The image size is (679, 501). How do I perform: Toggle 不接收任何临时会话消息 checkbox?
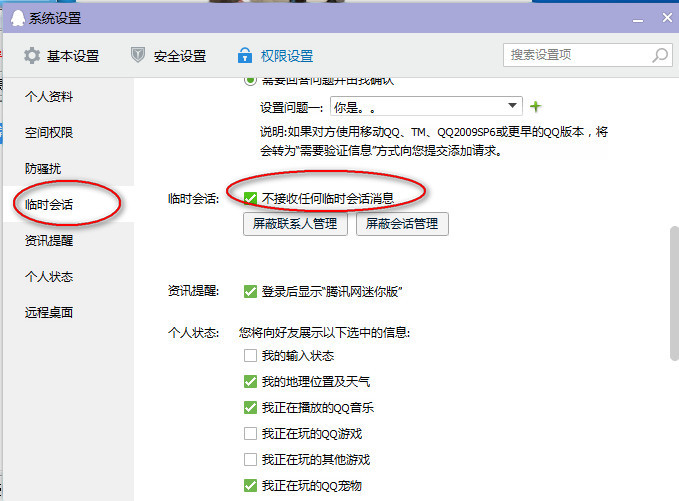point(250,198)
